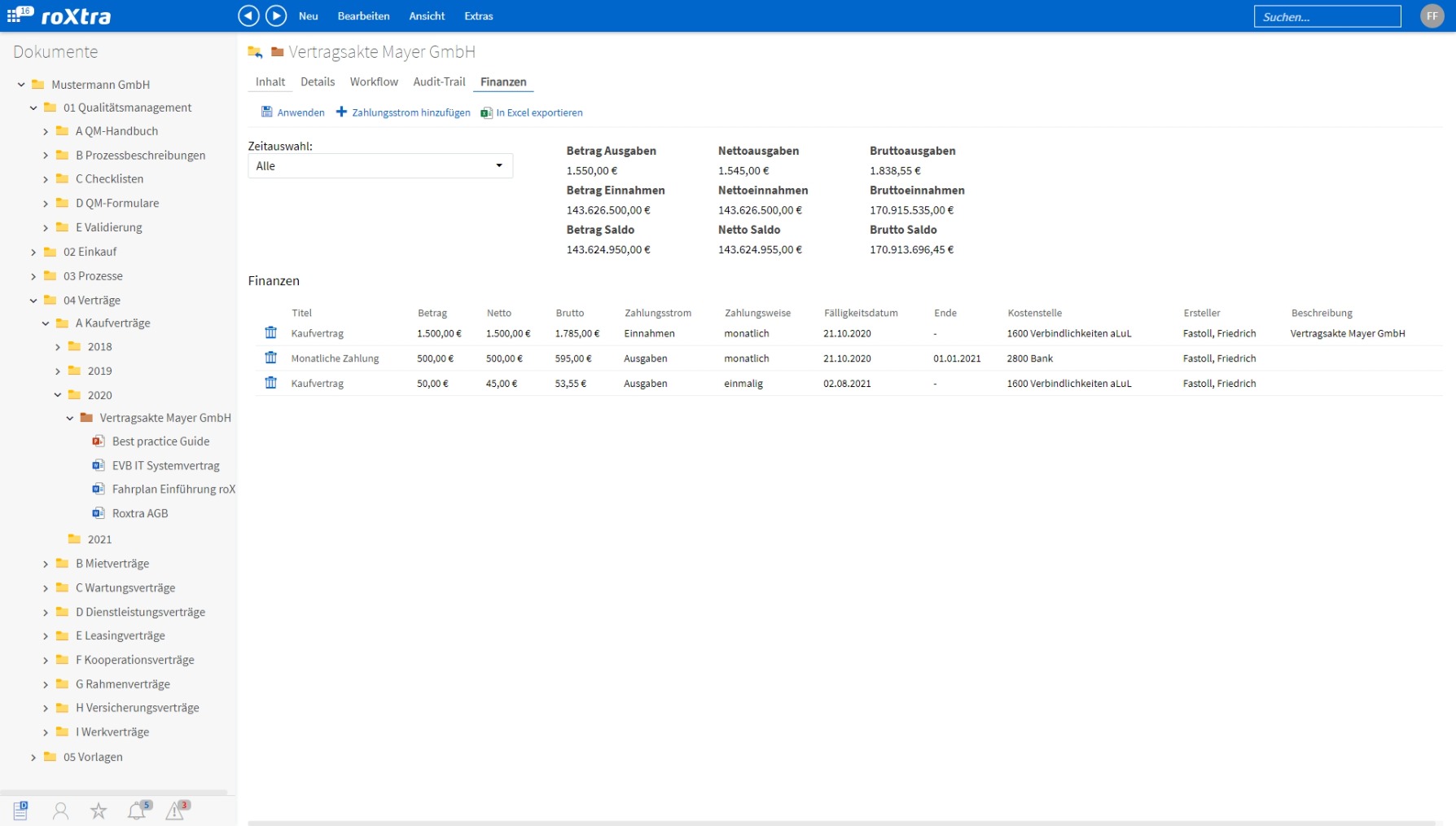
Task: Open the Extras menu
Action: (478, 15)
